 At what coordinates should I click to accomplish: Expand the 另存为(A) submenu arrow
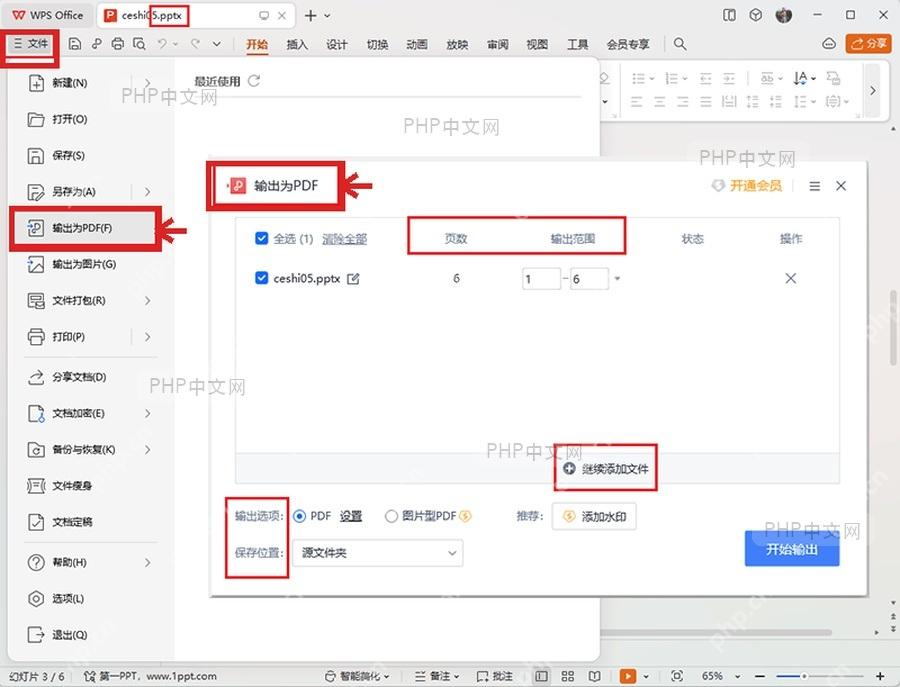coord(148,192)
